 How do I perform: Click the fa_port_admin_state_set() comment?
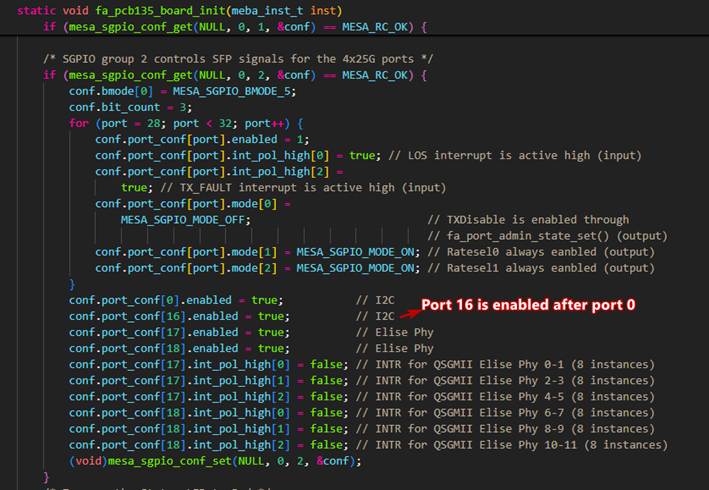coord(547,236)
